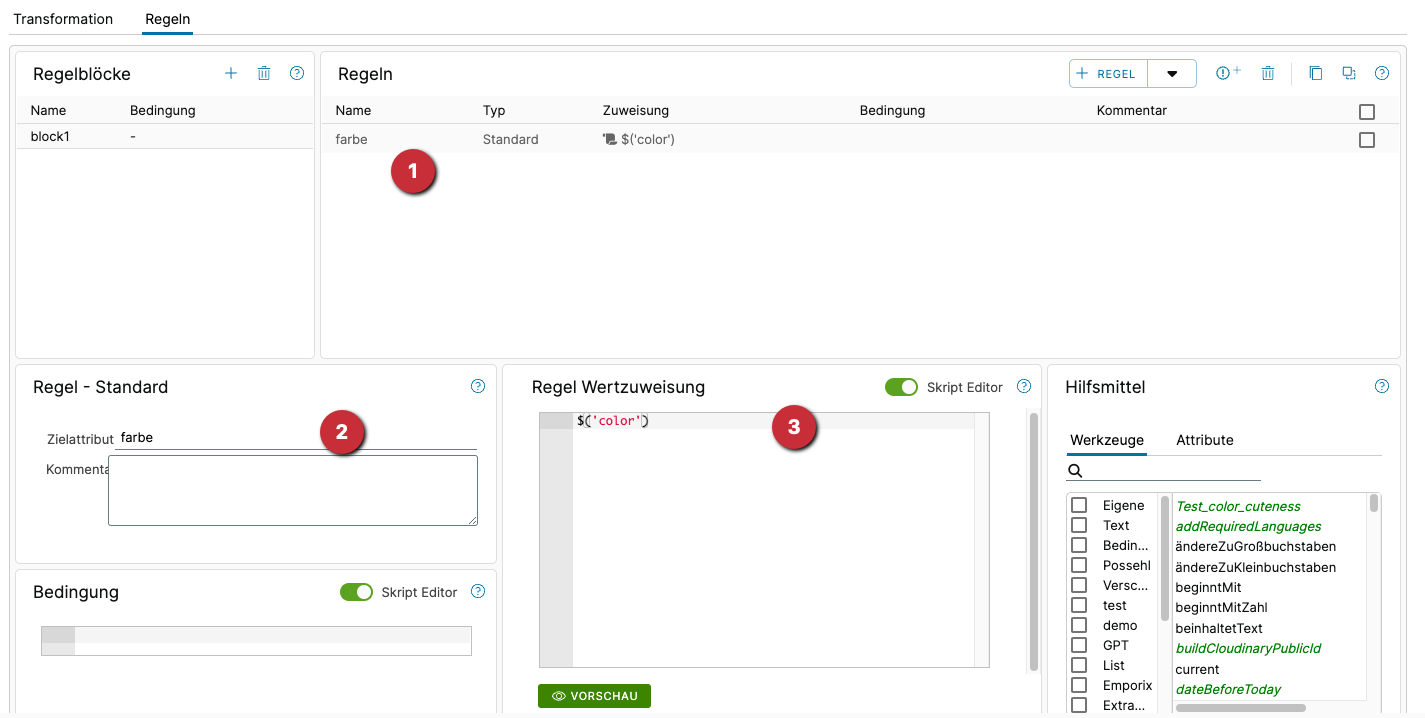Open help for Regel Wertzuweisung panel

1024,387
